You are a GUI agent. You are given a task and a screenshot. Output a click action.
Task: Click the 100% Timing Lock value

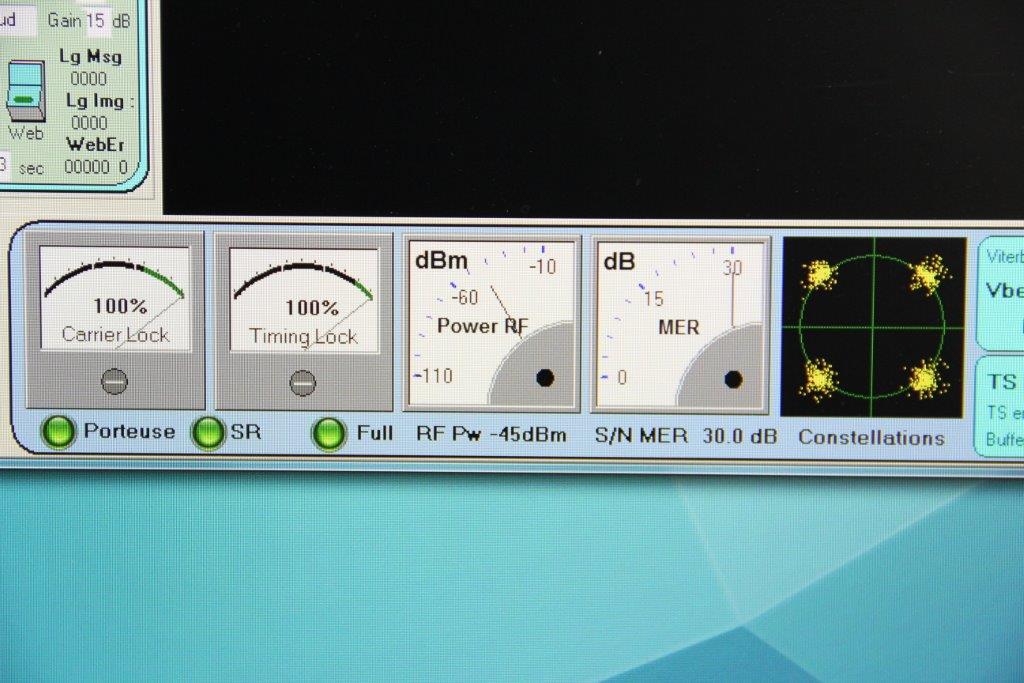312,308
